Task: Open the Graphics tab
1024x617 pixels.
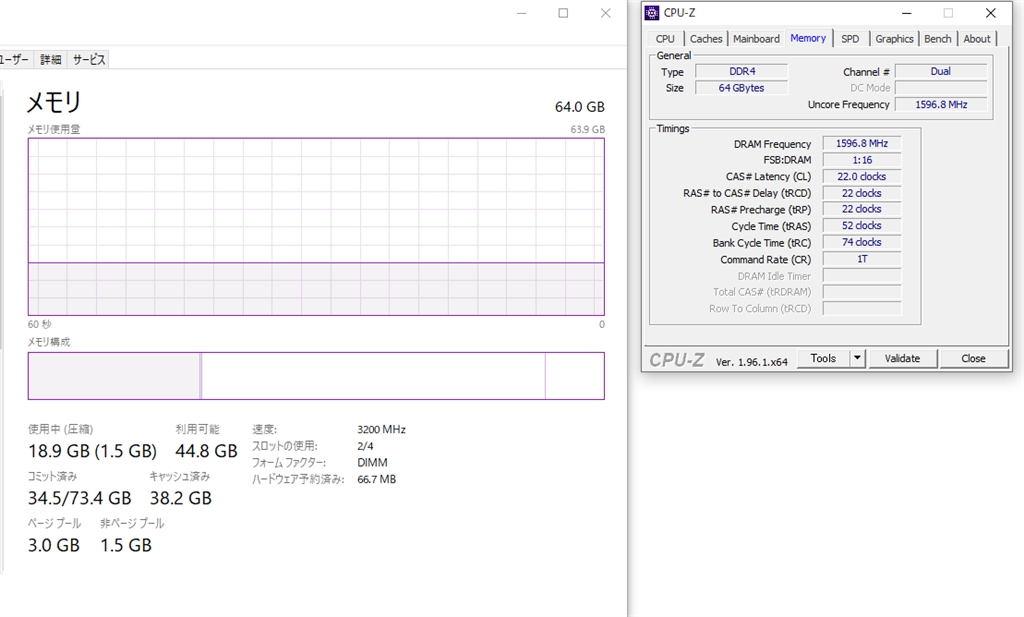Action: [x=894, y=39]
